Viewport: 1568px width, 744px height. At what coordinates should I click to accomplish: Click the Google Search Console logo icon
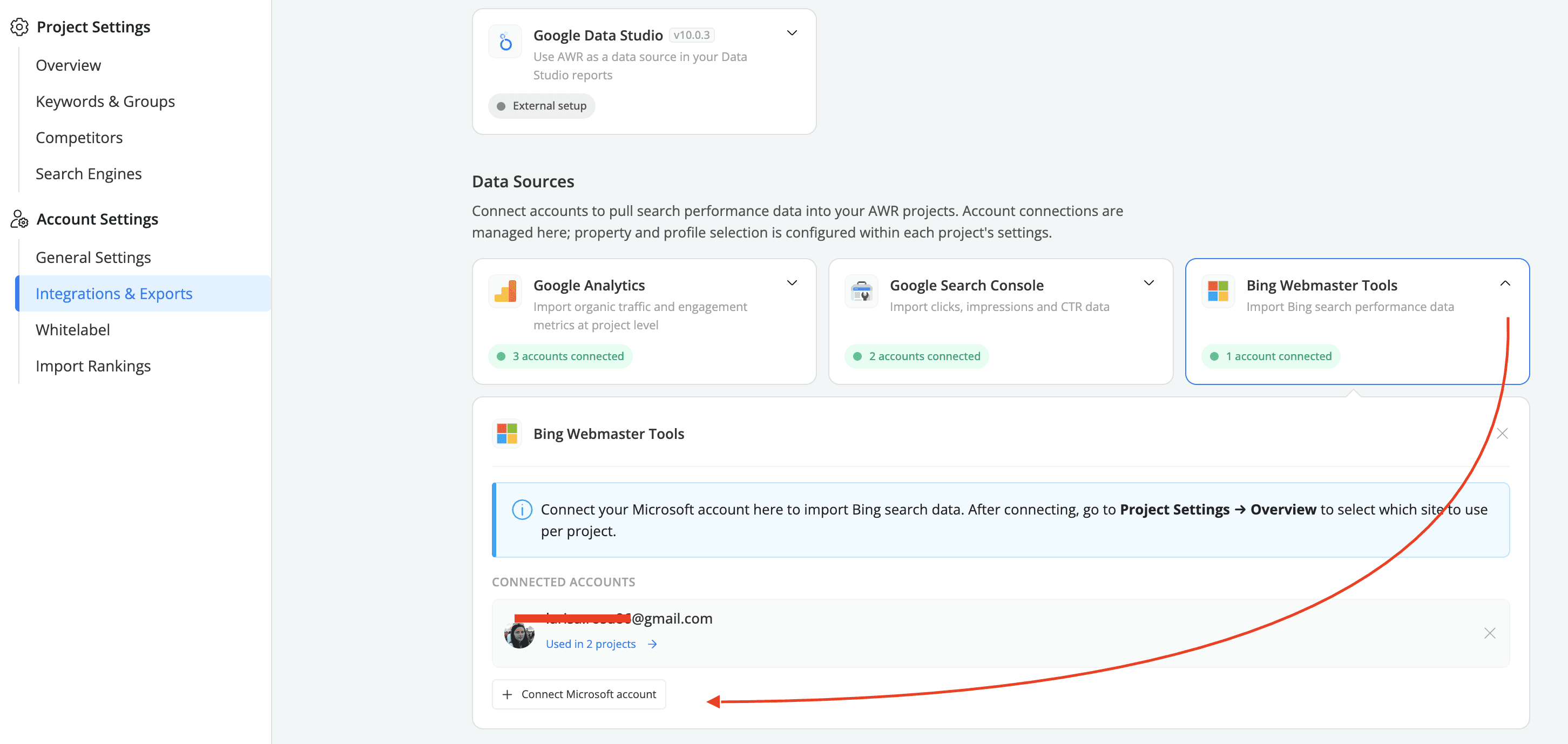(861, 291)
